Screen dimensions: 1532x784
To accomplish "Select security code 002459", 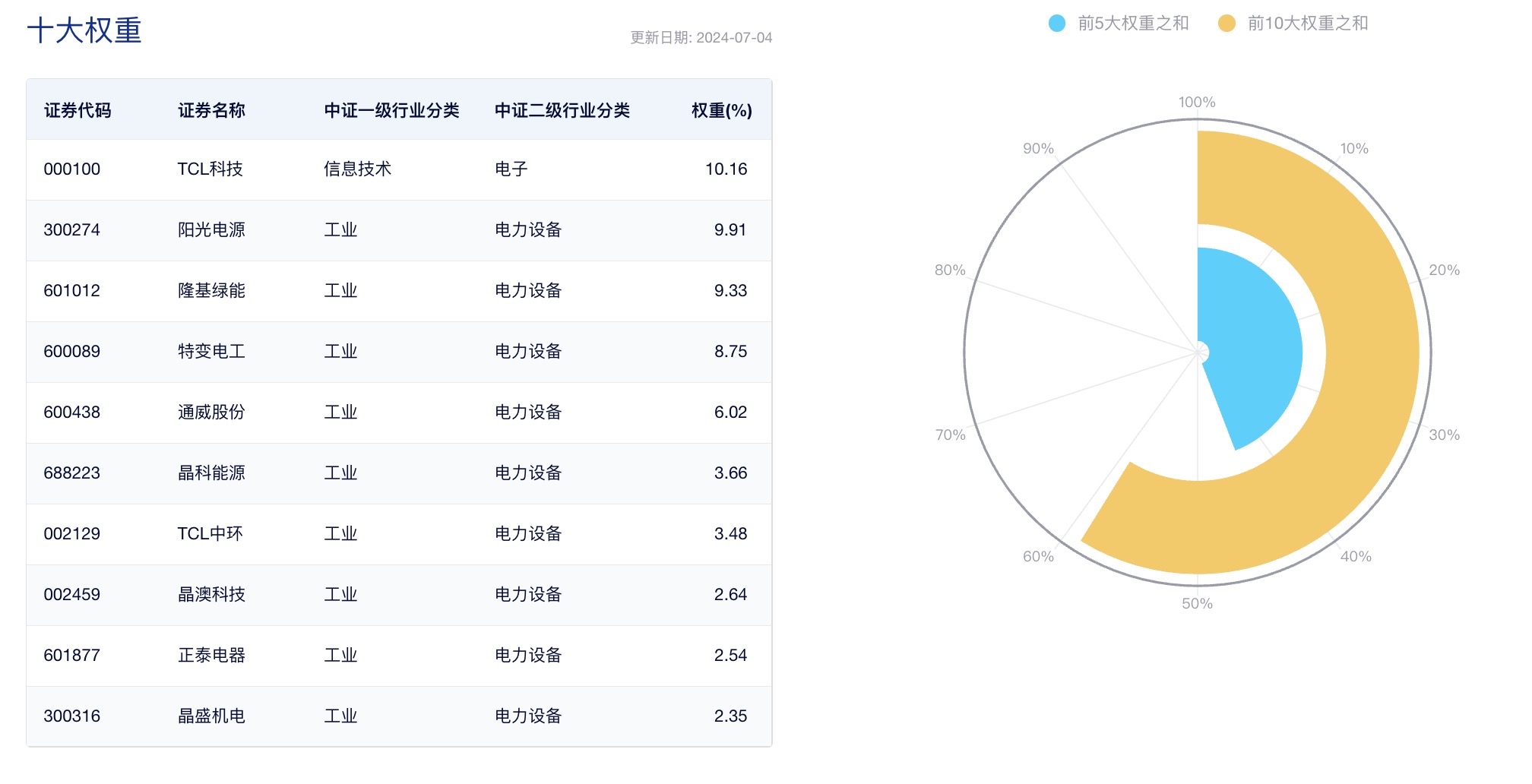I will point(72,594).
